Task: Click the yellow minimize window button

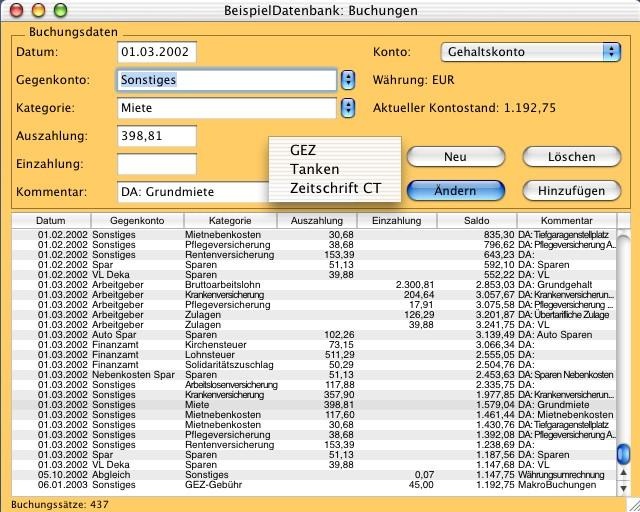Action: point(38,10)
